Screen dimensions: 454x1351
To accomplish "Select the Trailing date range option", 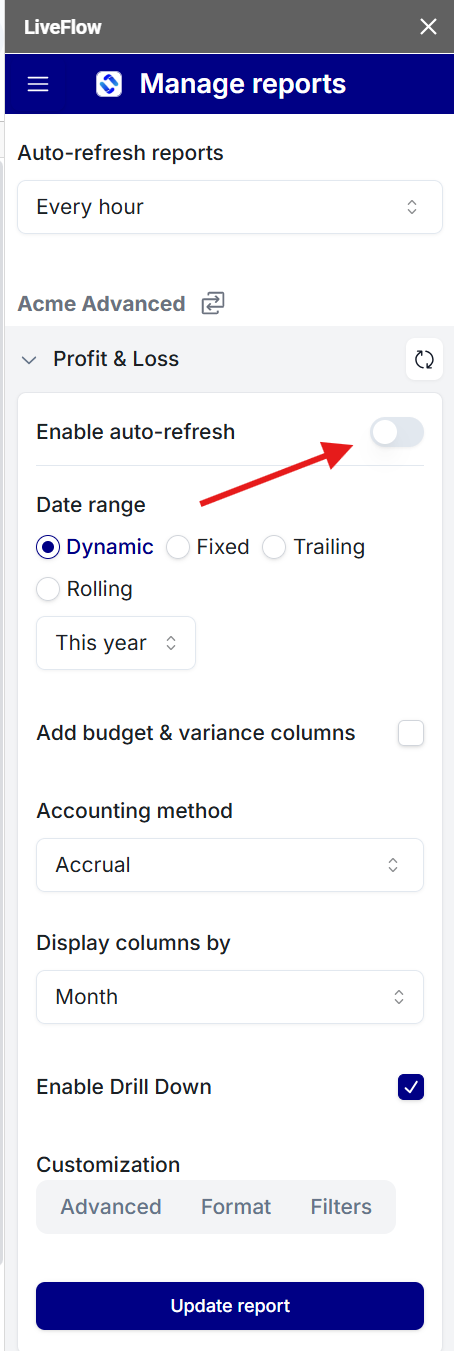I will pos(314,547).
